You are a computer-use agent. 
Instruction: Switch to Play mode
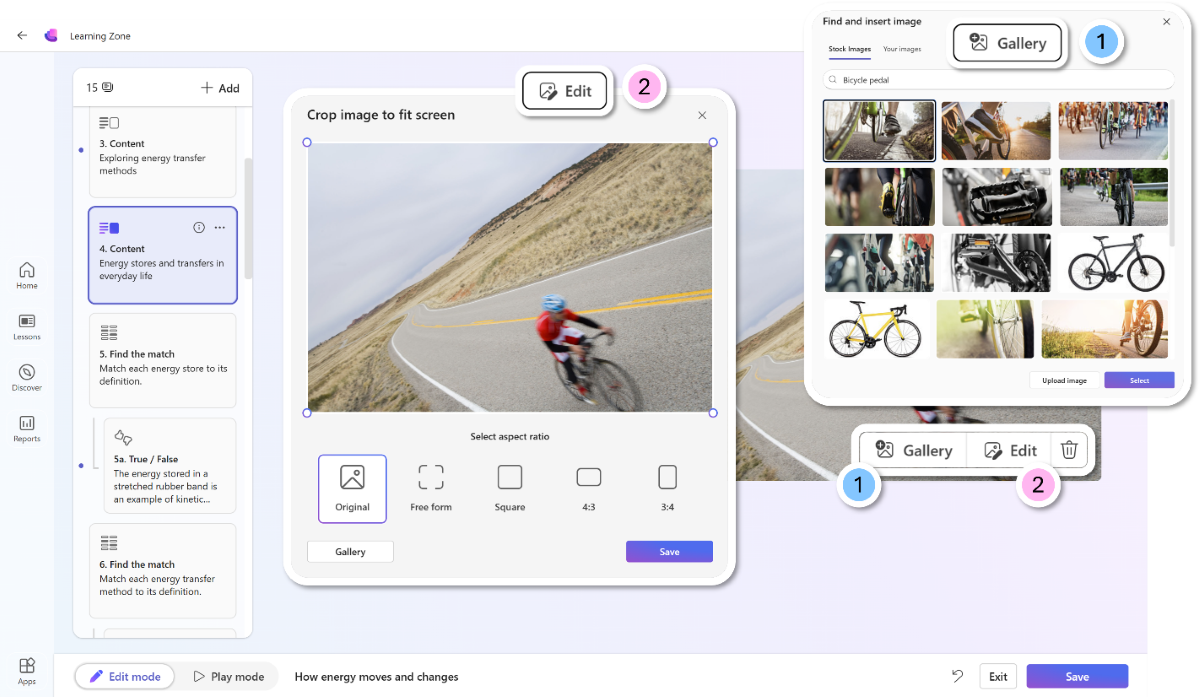pos(229,677)
